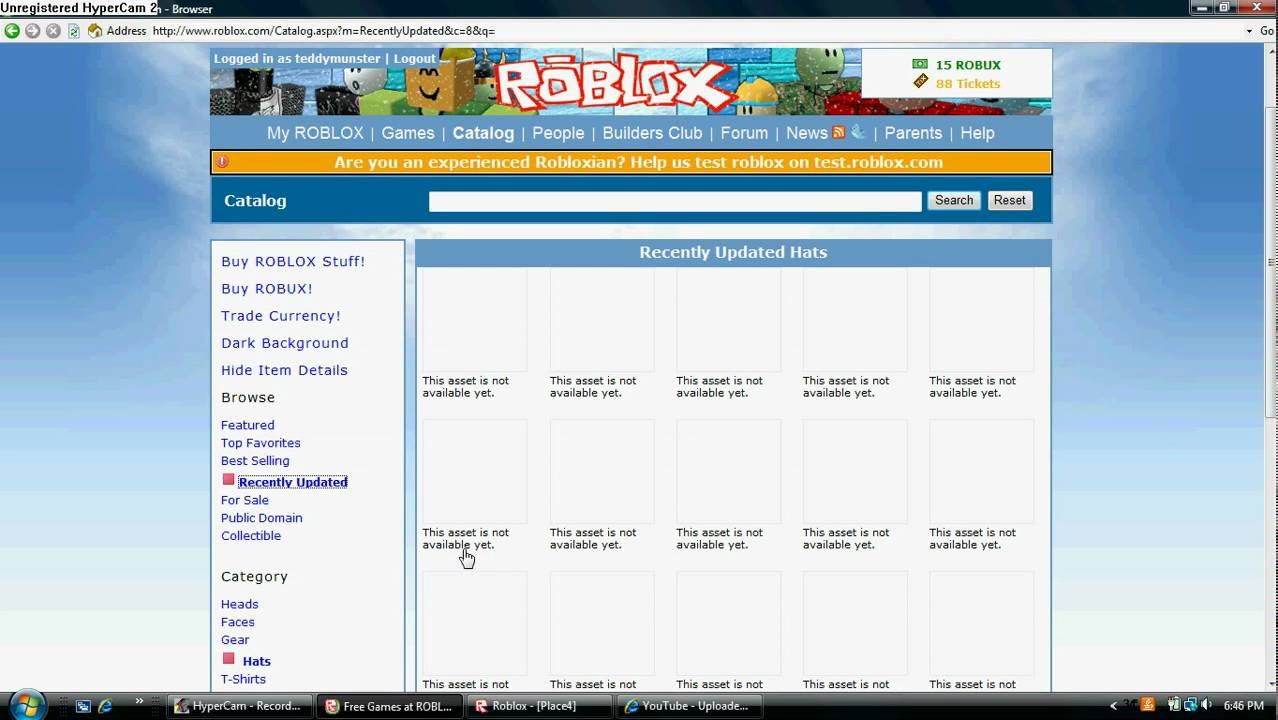The image size is (1278, 720).
Task: Select the T-Shirts category
Action: pos(243,679)
